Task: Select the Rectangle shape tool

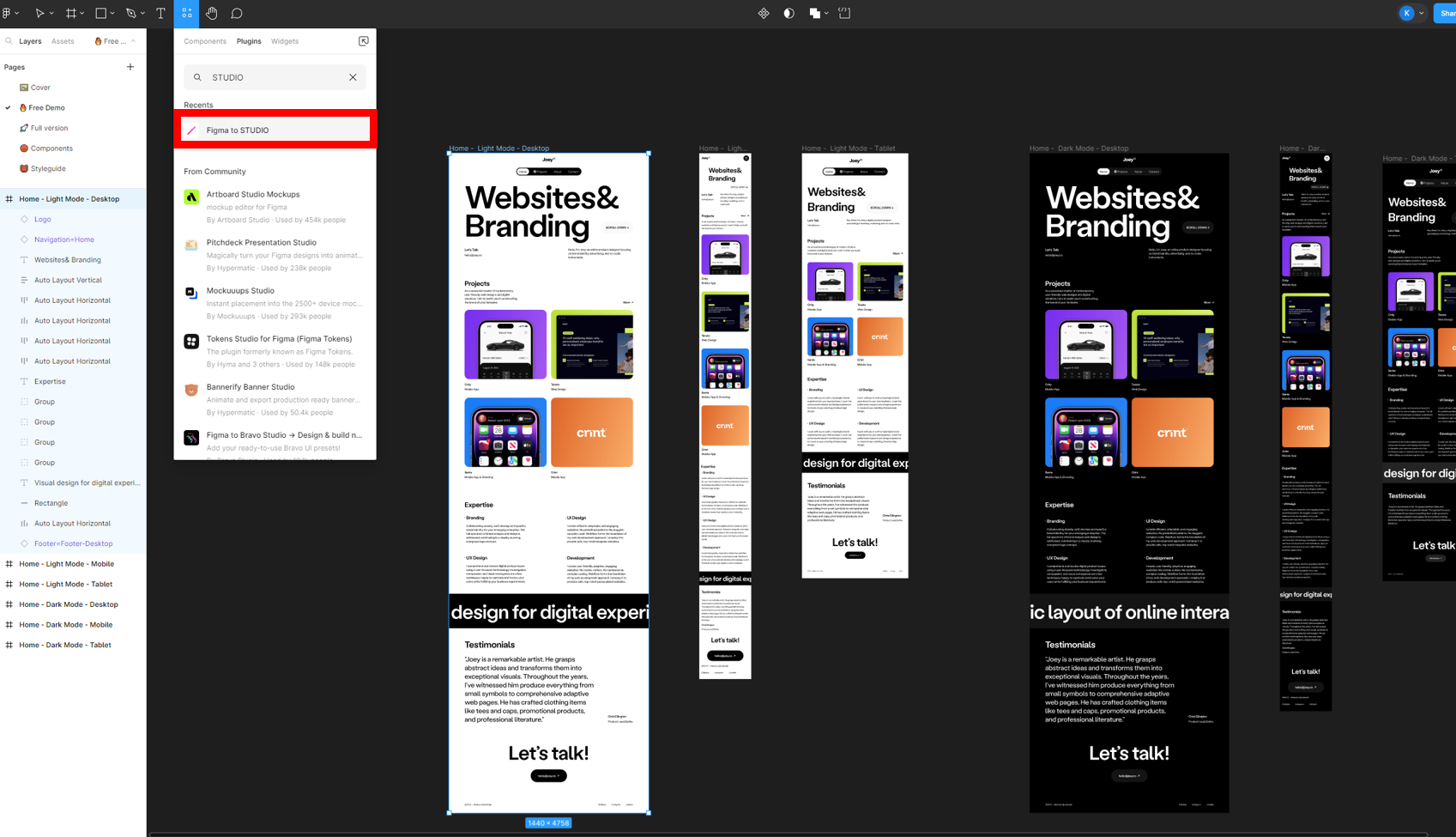Action: coord(100,13)
